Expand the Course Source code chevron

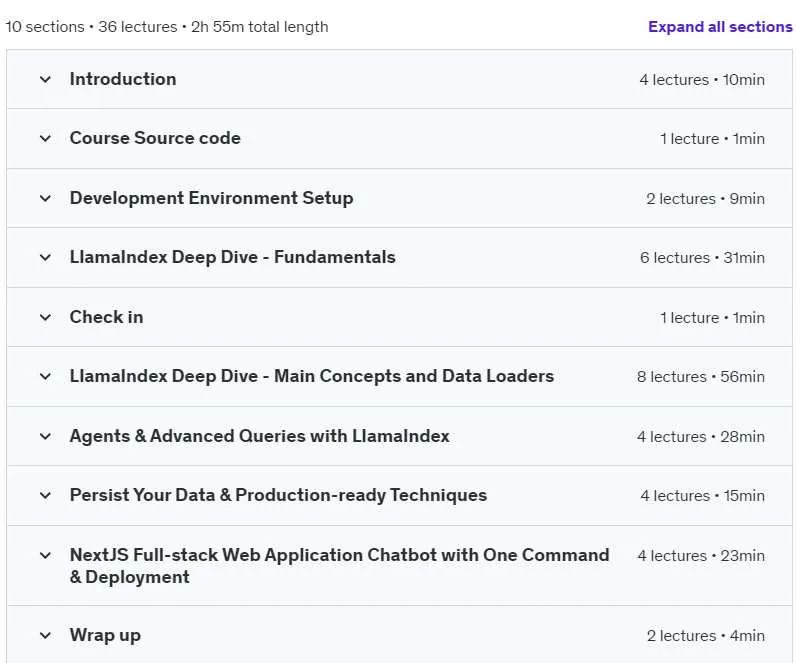click(x=45, y=139)
